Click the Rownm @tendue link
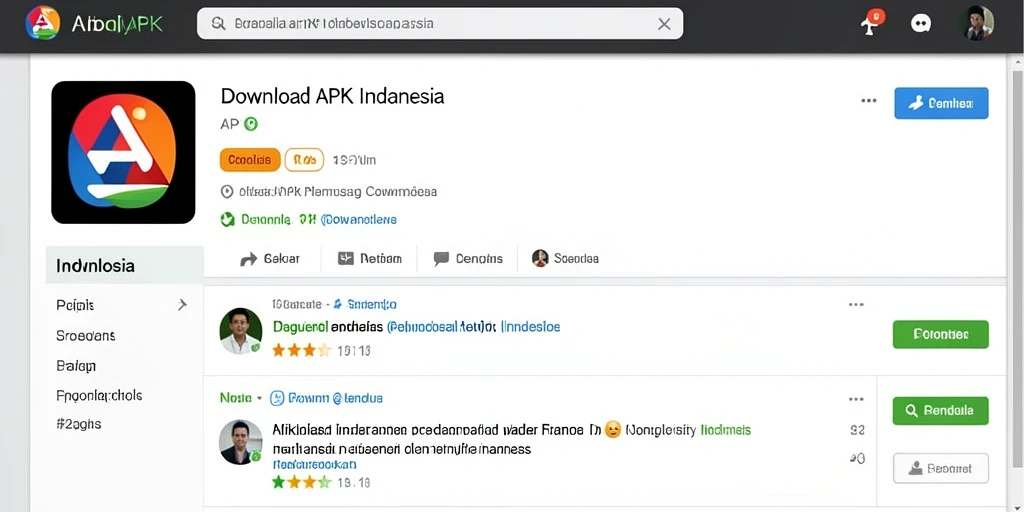 336,398
